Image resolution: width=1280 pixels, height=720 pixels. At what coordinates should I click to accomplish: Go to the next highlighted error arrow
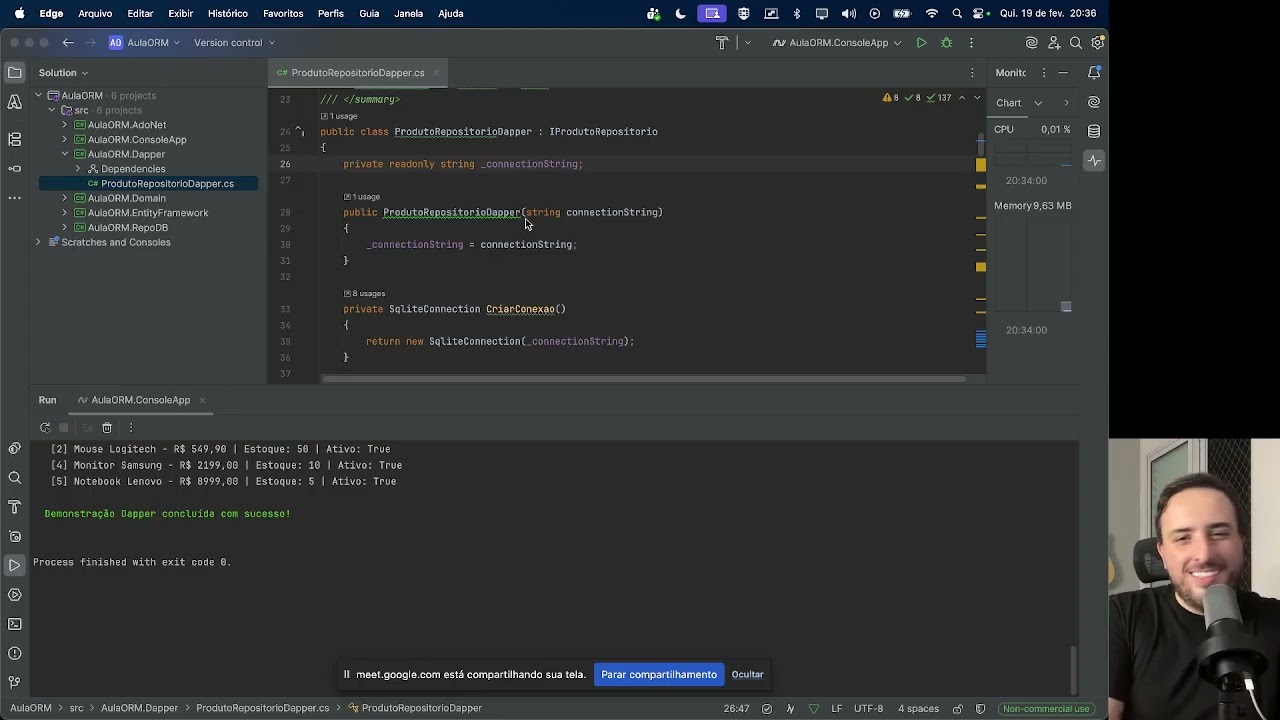click(x=977, y=98)
